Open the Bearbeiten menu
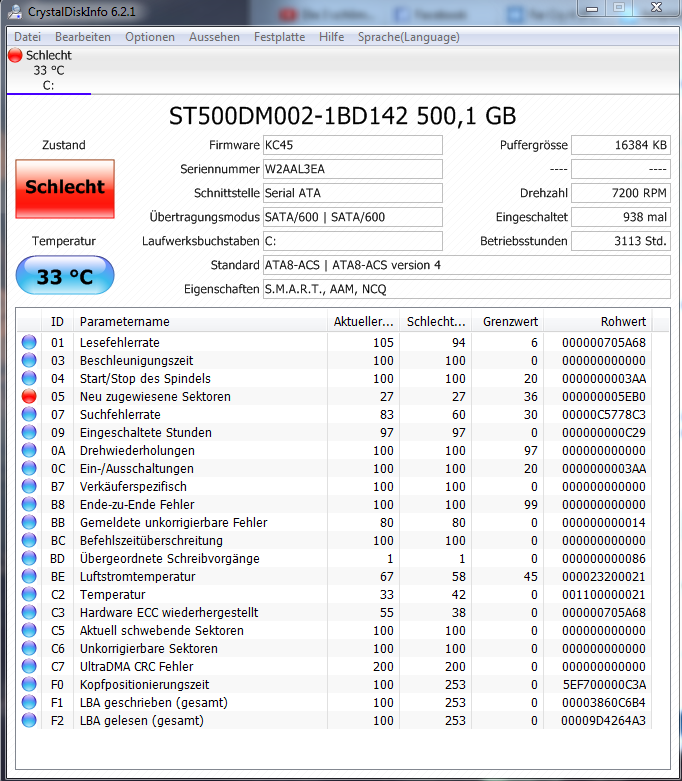Screen dimensions: 682x781 [83, 37]
